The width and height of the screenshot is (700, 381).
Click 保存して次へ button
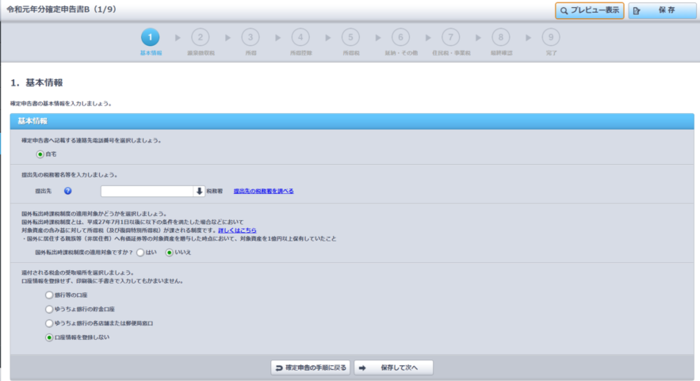pos(393,368)
